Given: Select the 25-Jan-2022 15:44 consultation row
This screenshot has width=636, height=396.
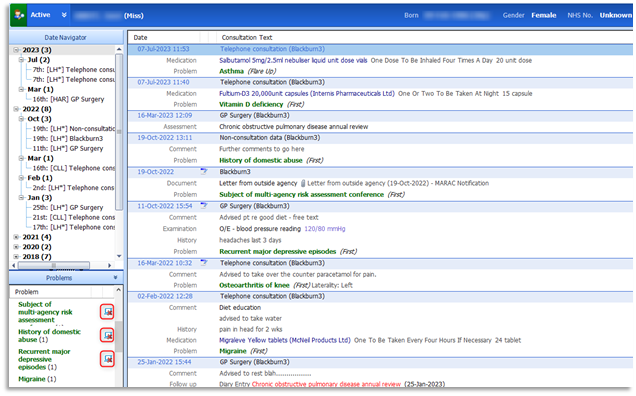Looking at the screenshot, I should click(x=380, y=362).
